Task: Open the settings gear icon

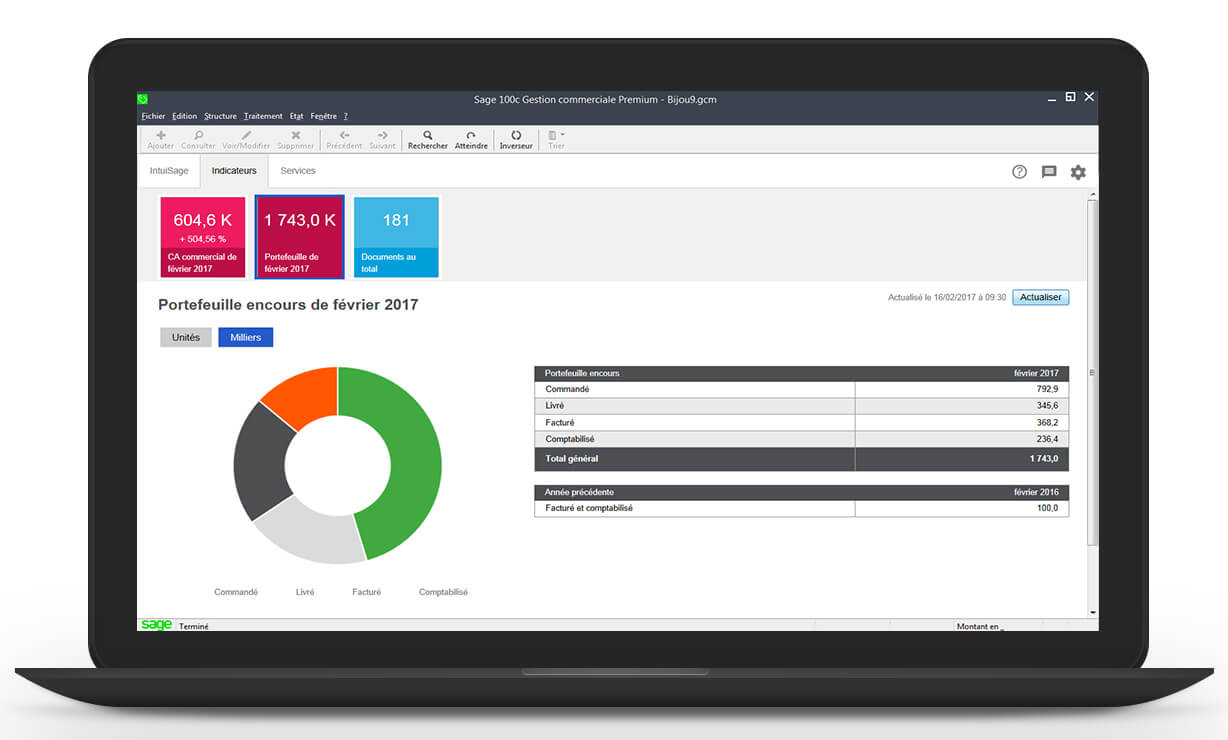Action: [1078, 172]
